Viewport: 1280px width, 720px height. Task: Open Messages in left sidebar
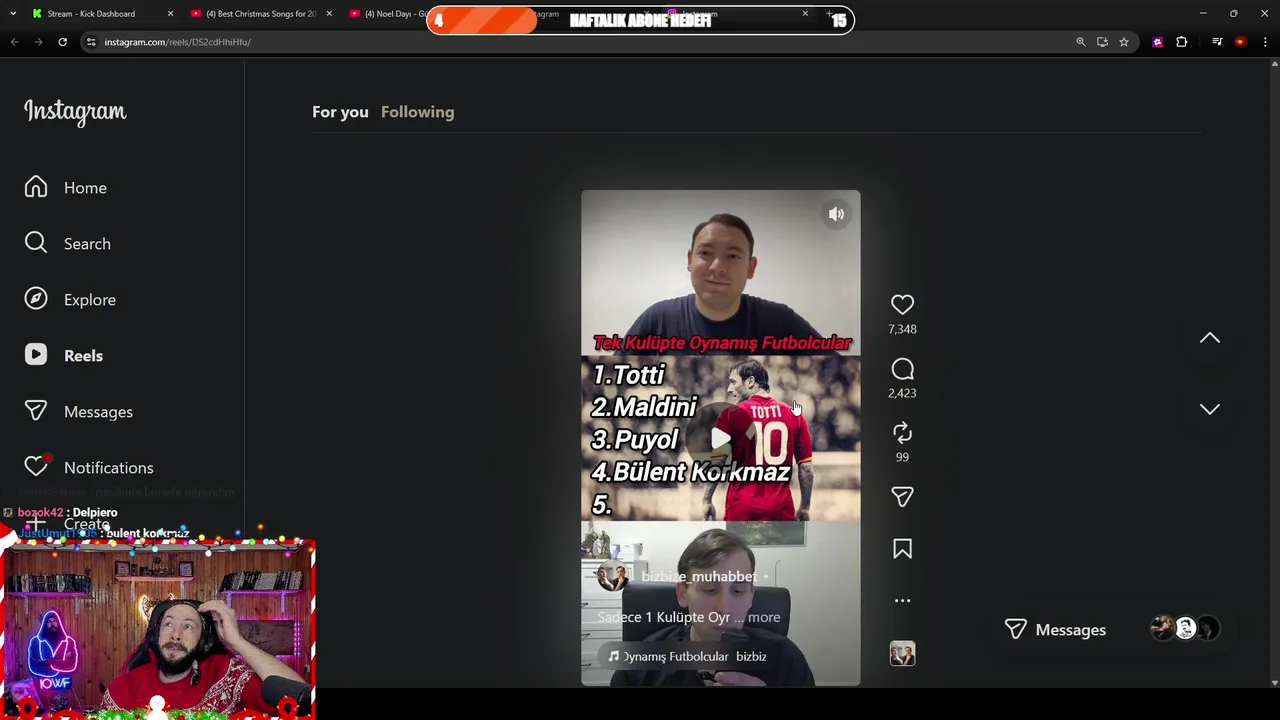pos(79,411)
